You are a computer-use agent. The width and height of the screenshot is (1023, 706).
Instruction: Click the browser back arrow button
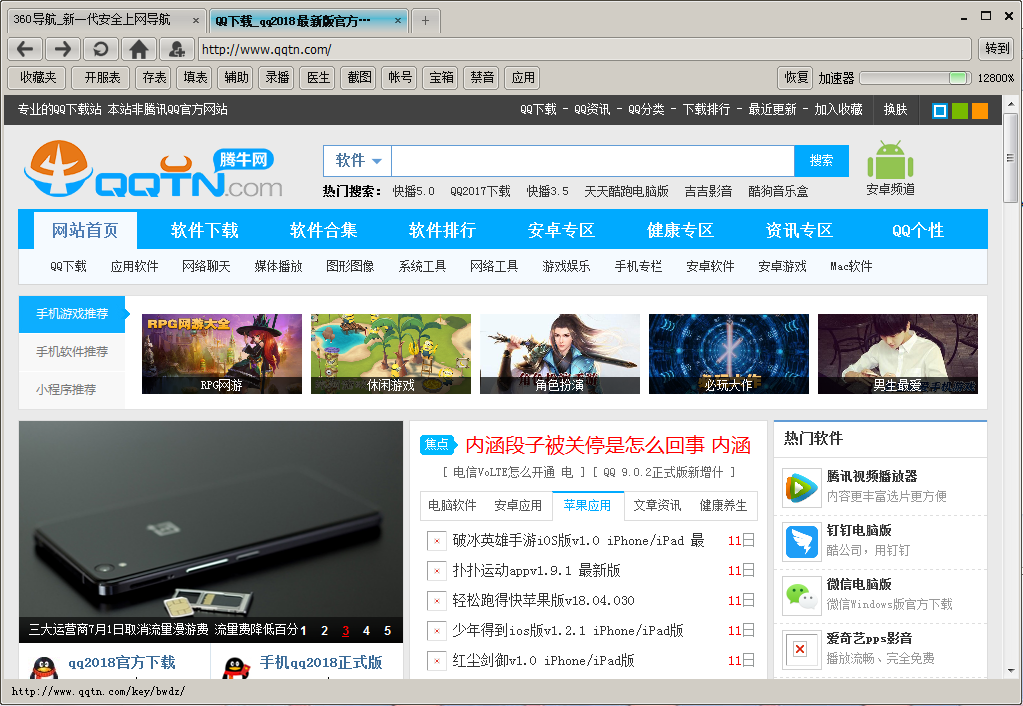click(25, 49)
